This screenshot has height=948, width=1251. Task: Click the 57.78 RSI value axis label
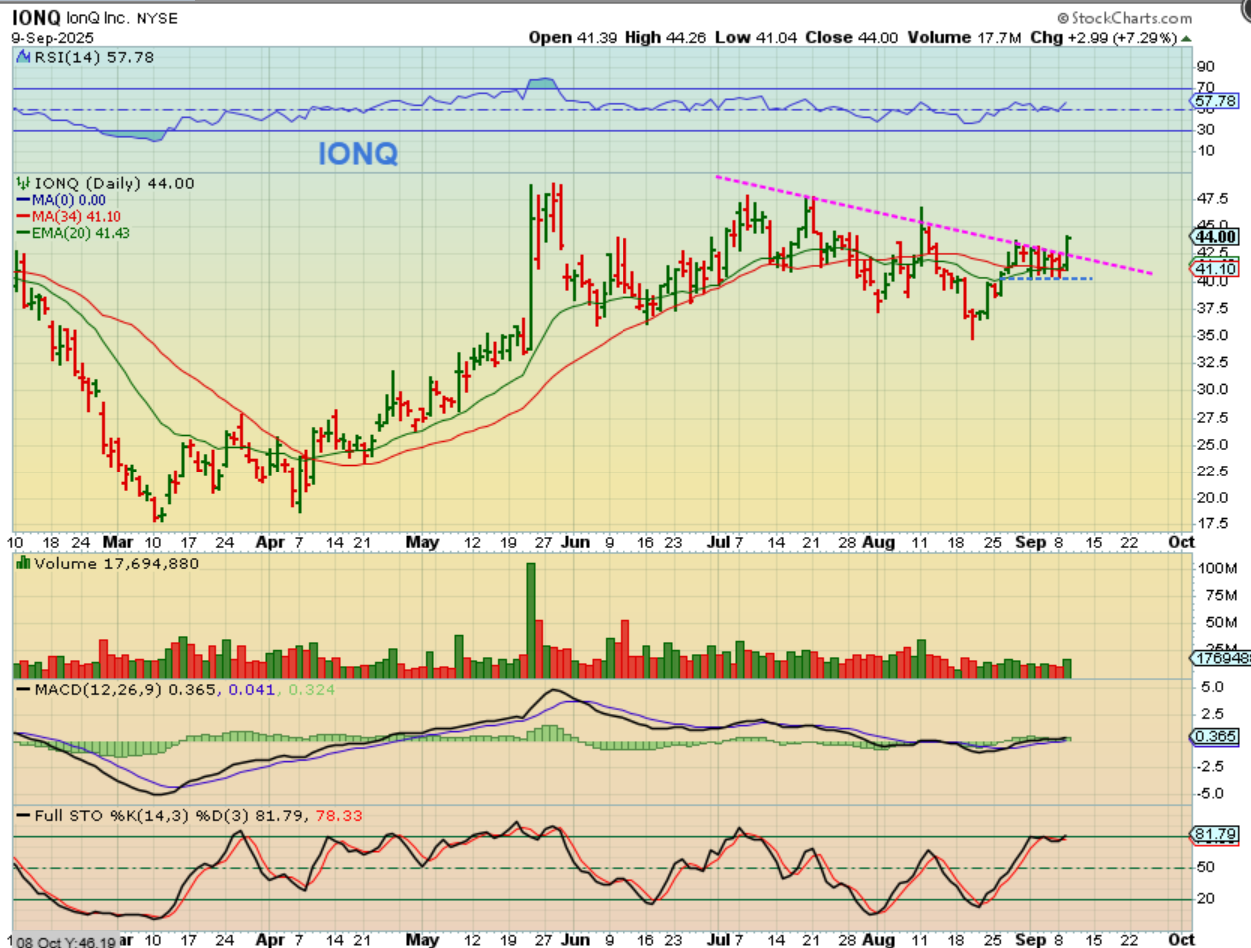click(x=1217, y=101)
